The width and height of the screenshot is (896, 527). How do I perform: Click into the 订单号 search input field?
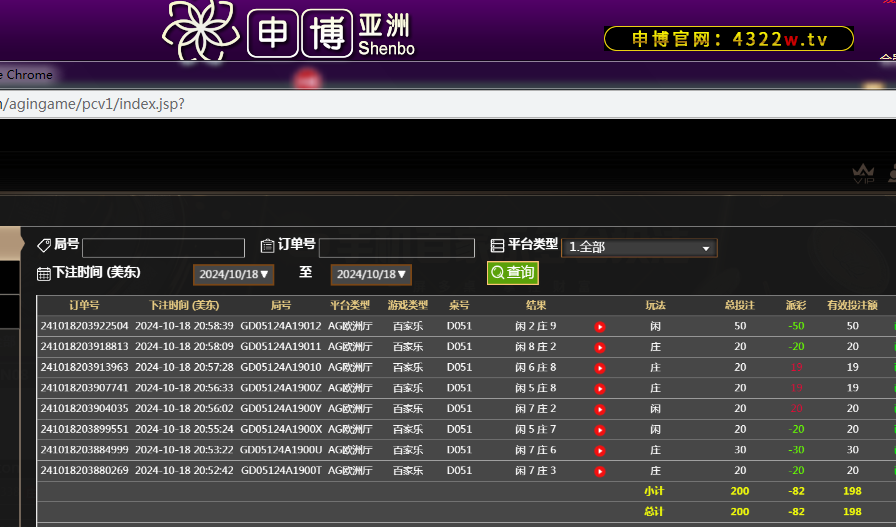point(396,248)
